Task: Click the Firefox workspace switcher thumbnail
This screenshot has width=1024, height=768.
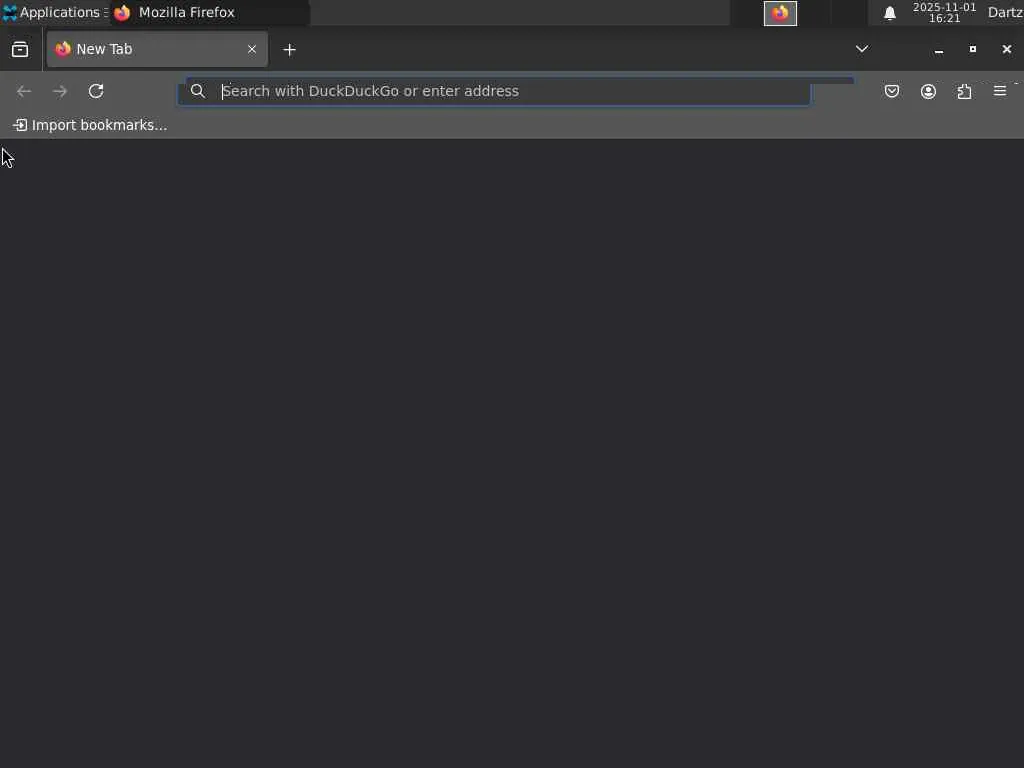Action: pyautogui.click(x=780, y=13)
